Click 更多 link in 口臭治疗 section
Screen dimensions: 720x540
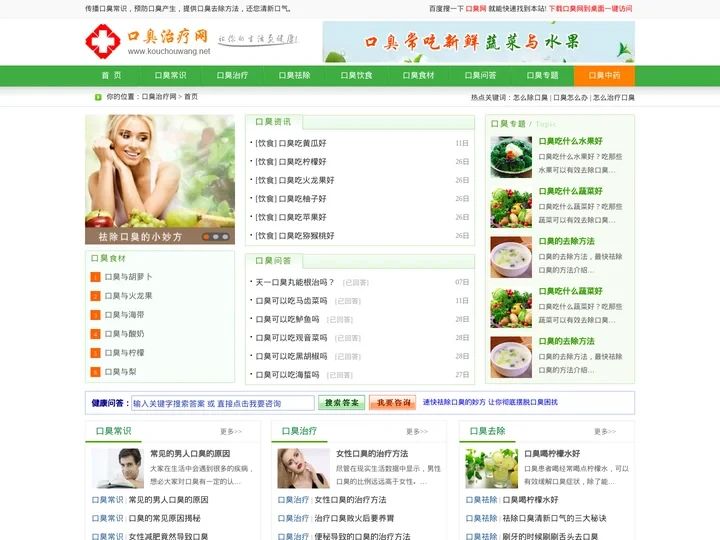point(417,432)
